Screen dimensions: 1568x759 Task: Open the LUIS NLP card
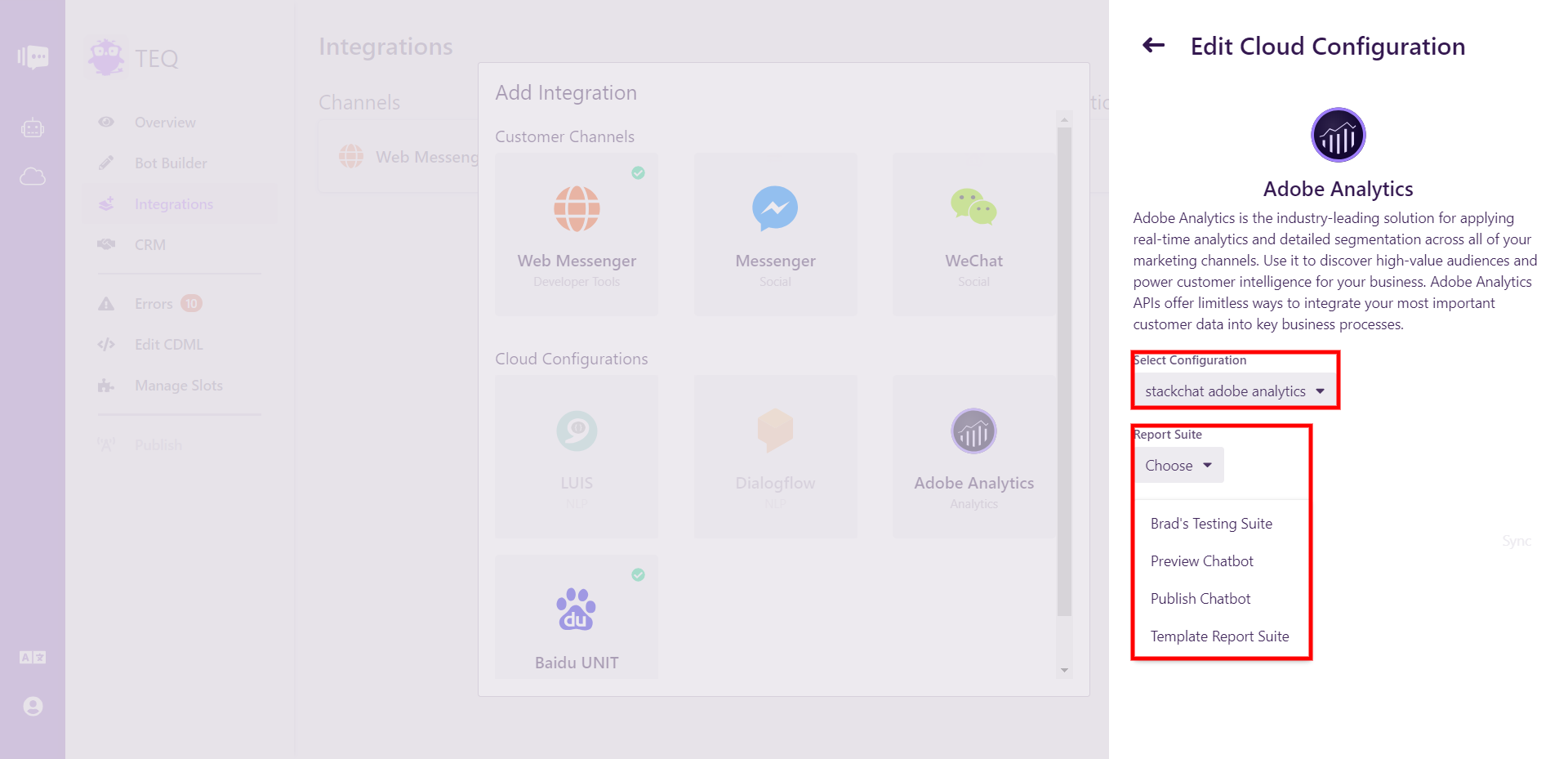[577, 456]
